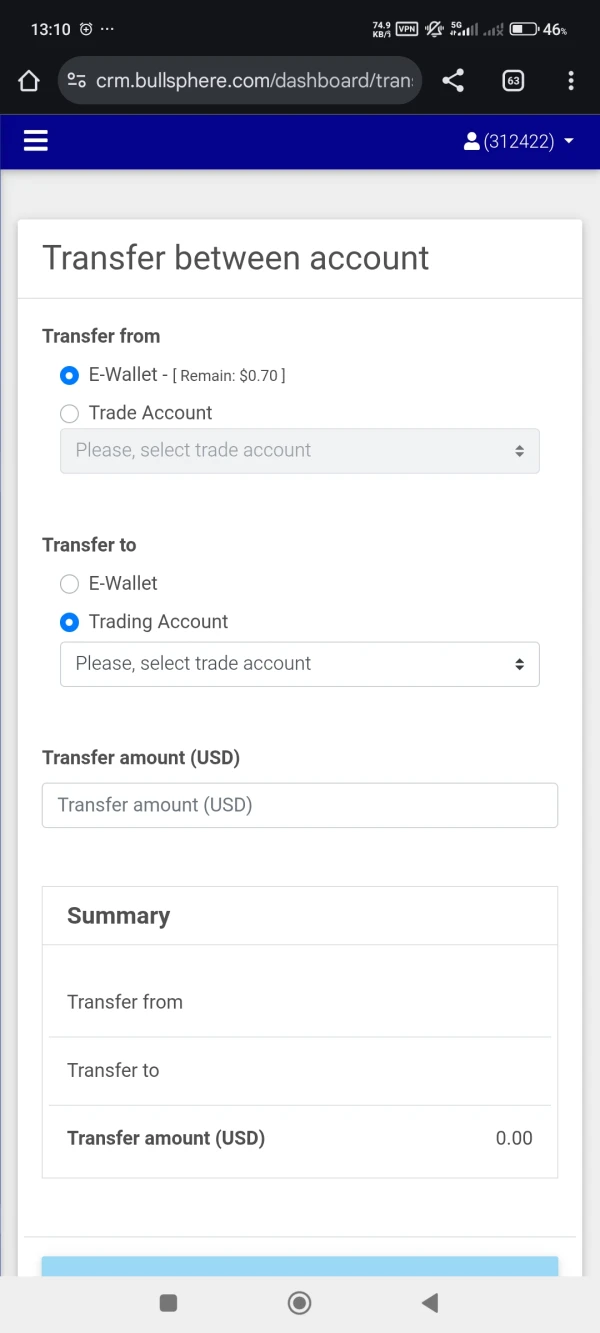600x1333 pixels.
Task: Select Trading Account under Transfer to
Action: (69, 622)
